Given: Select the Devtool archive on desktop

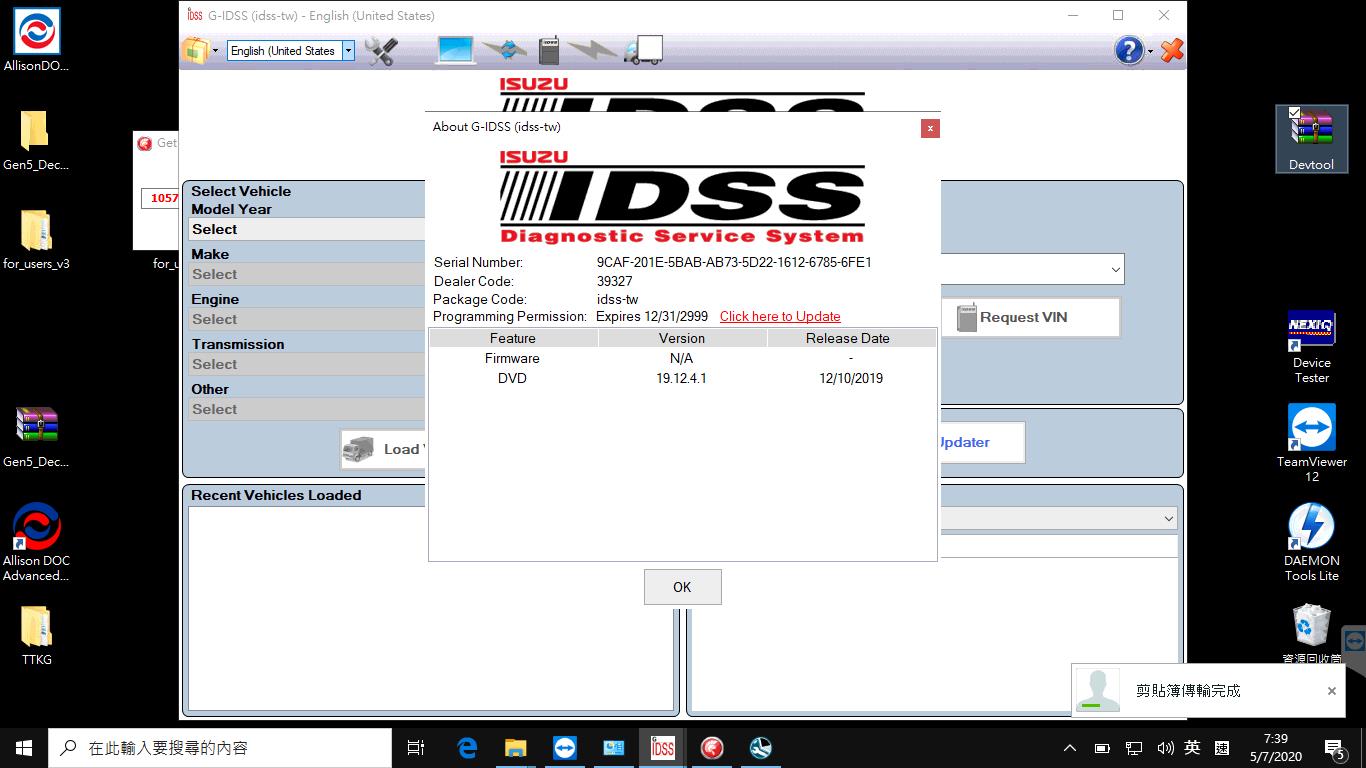Looking at the screenshot, I should (x=1311, y=139).
